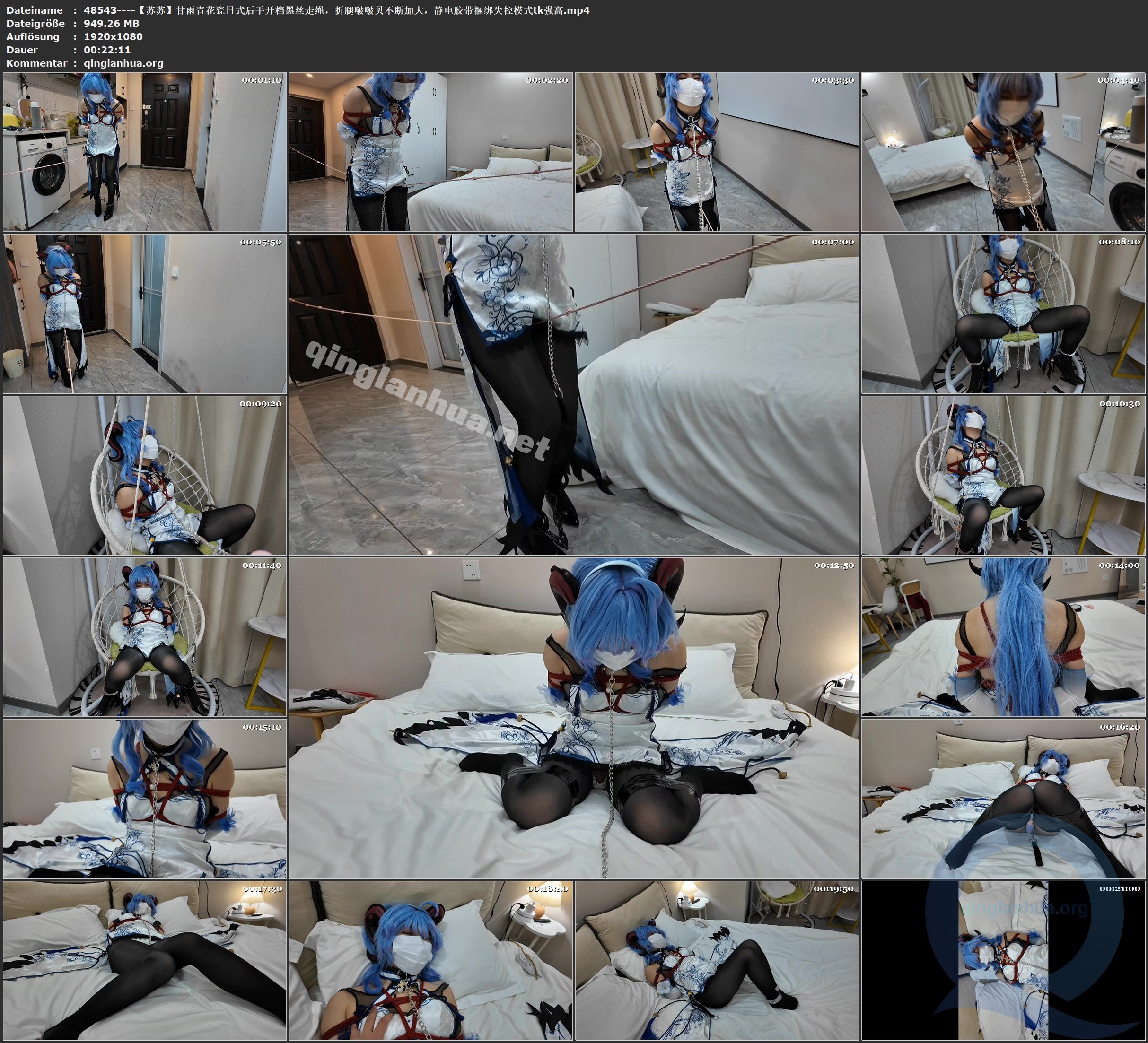Select the frame with timestamp 00:16:20

(x=1003, y=798)
